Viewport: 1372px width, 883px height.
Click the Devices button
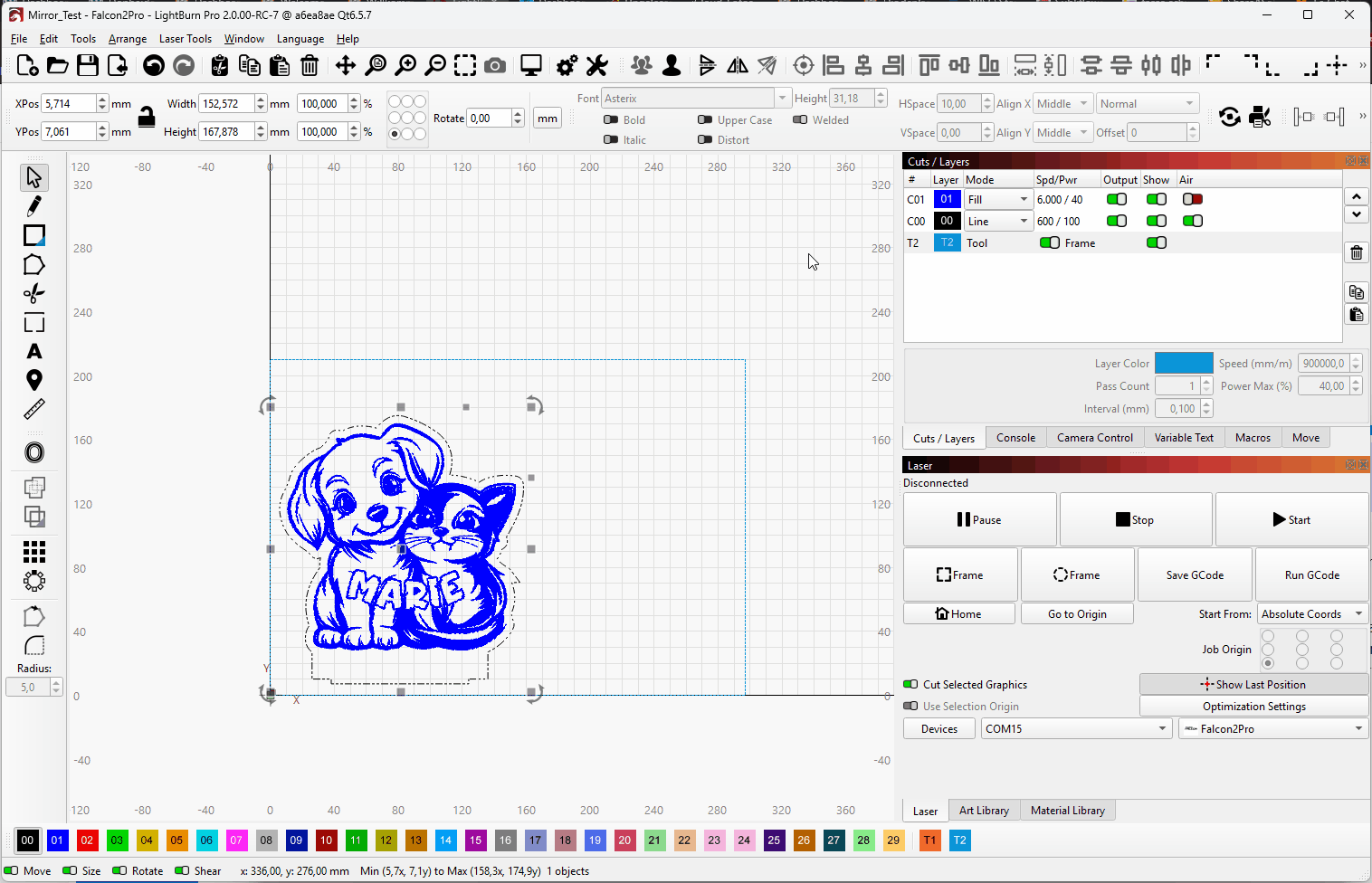(939, 728)
